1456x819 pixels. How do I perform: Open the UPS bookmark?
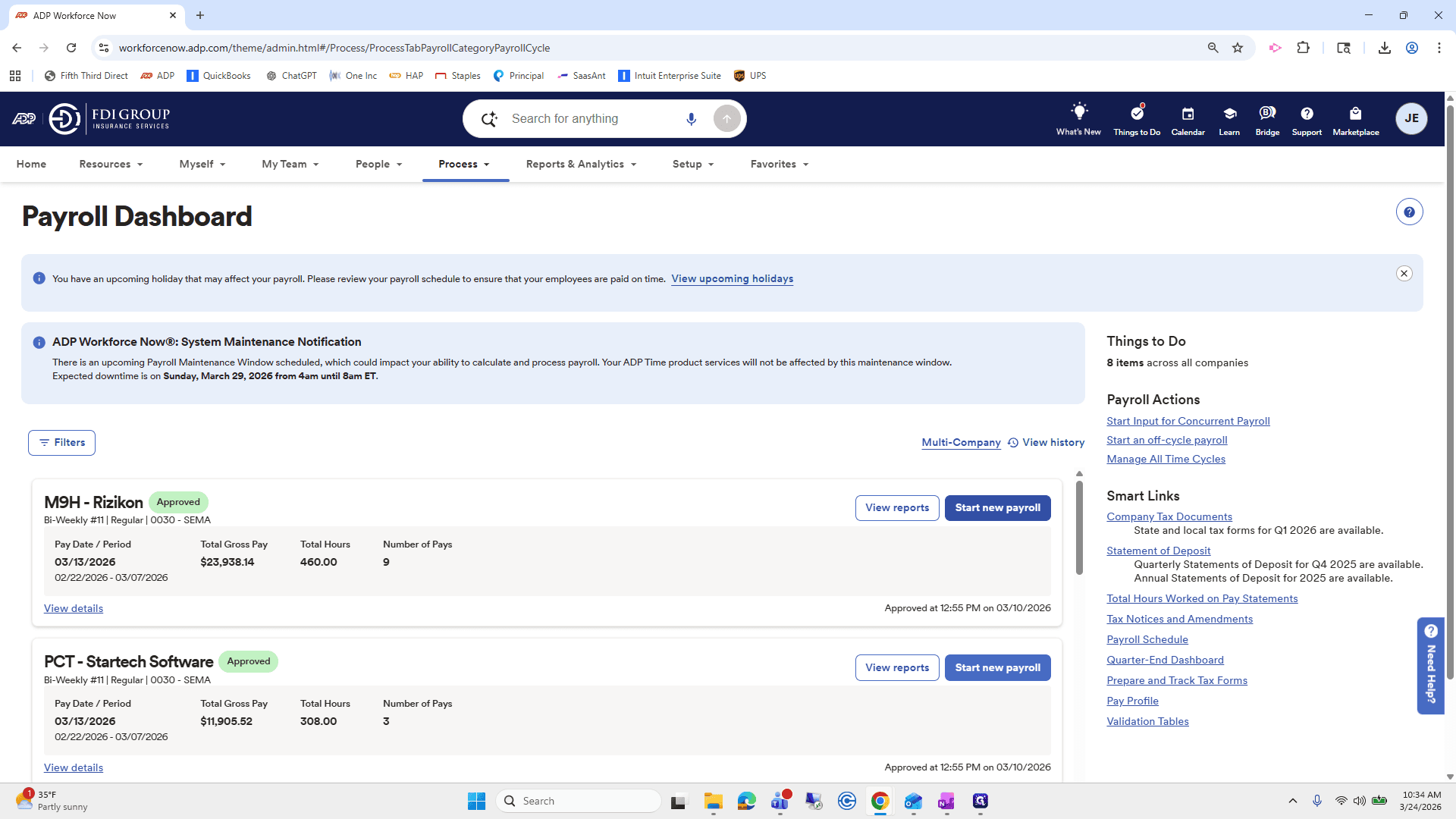[750, 76]
